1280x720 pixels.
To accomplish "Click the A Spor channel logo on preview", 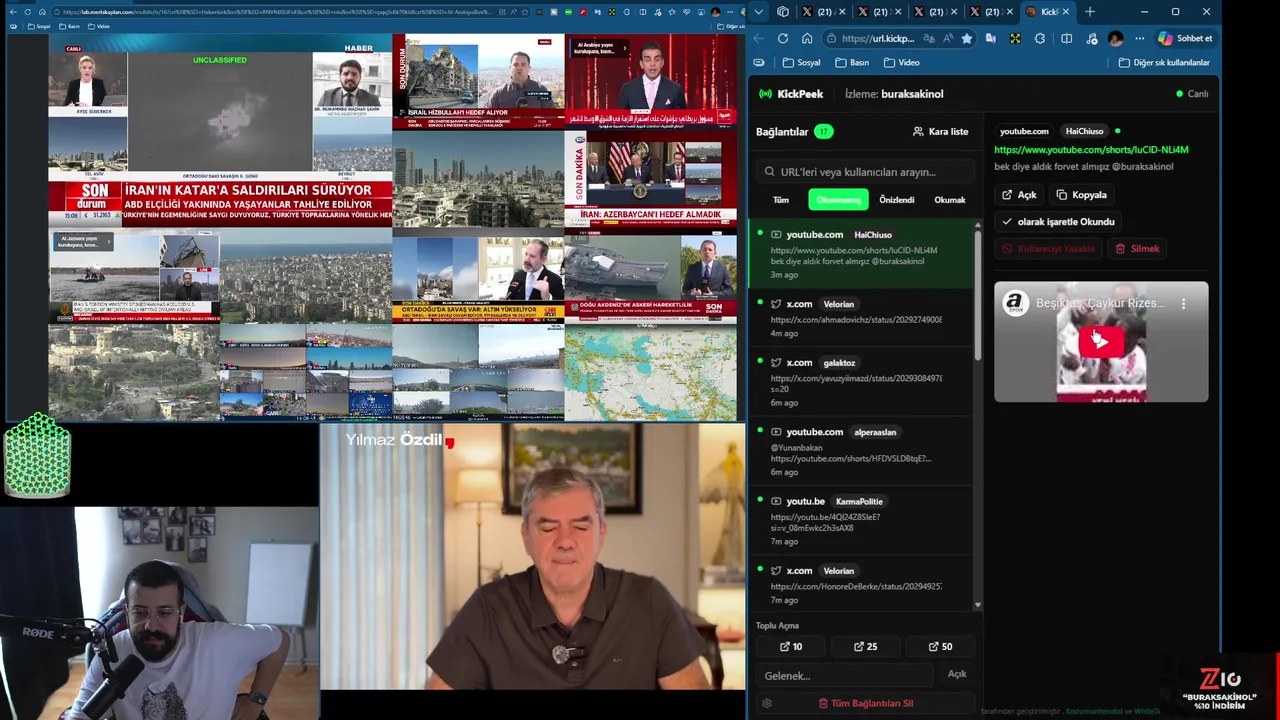I will point(1016,303).
